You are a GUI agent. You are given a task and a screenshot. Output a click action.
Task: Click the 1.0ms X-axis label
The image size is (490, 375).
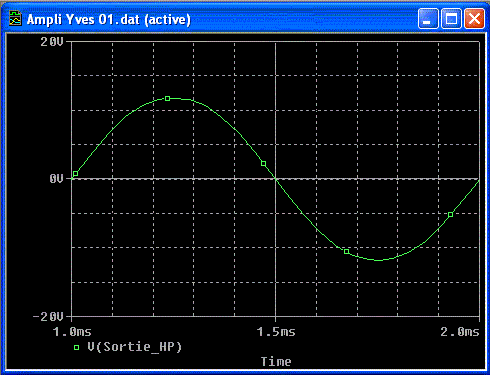tap(72, 332)
